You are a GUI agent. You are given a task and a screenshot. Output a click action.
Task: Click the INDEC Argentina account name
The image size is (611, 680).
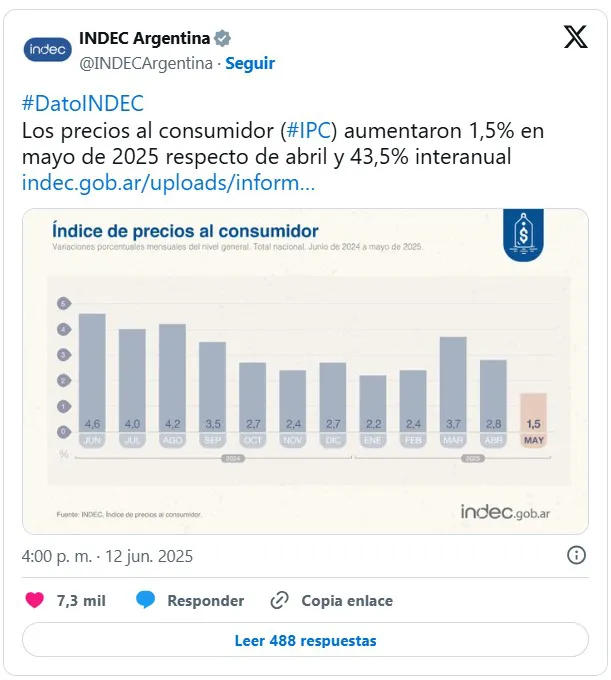144,39
